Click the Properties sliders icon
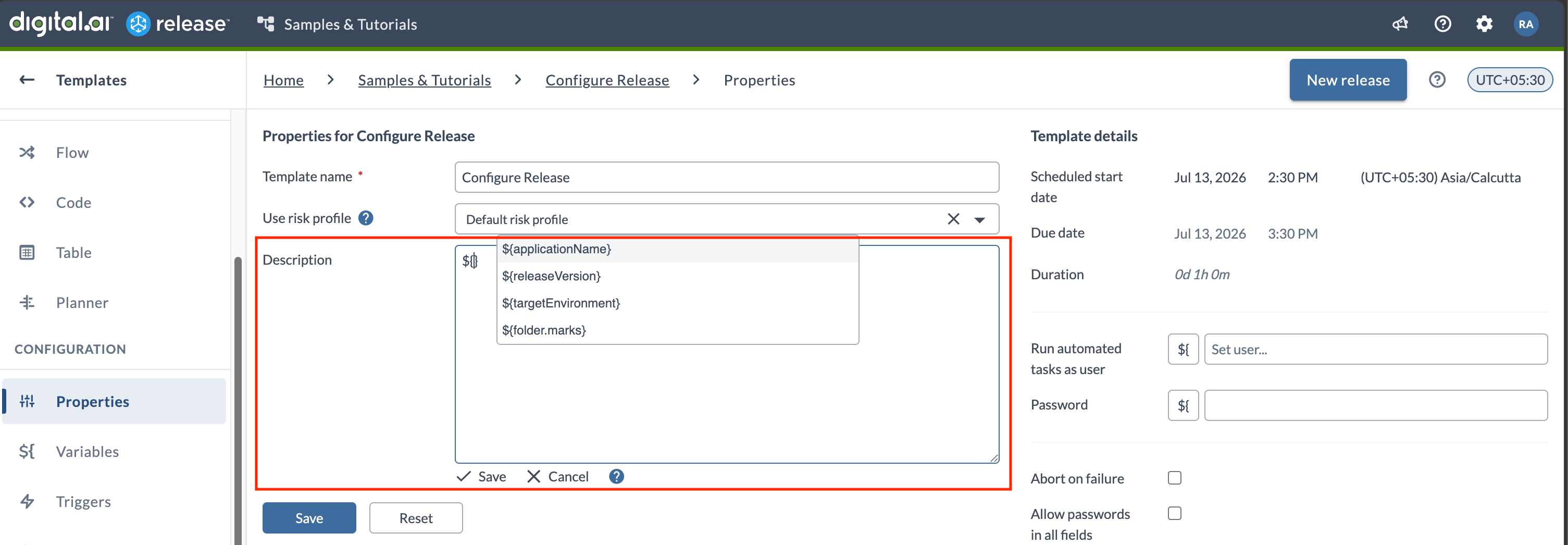 (x=27, y=401)
